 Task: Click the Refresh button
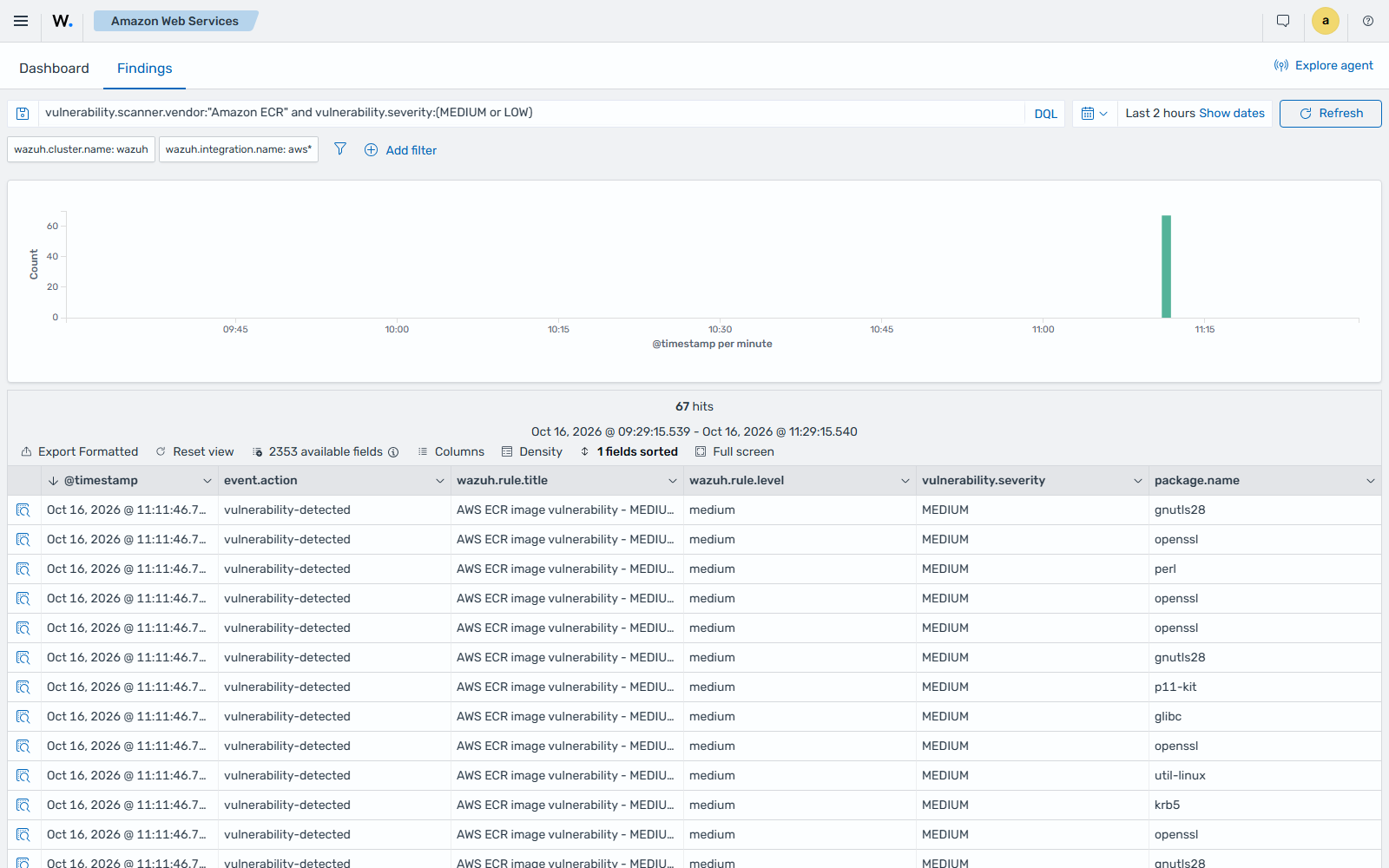pos(1330,114)
